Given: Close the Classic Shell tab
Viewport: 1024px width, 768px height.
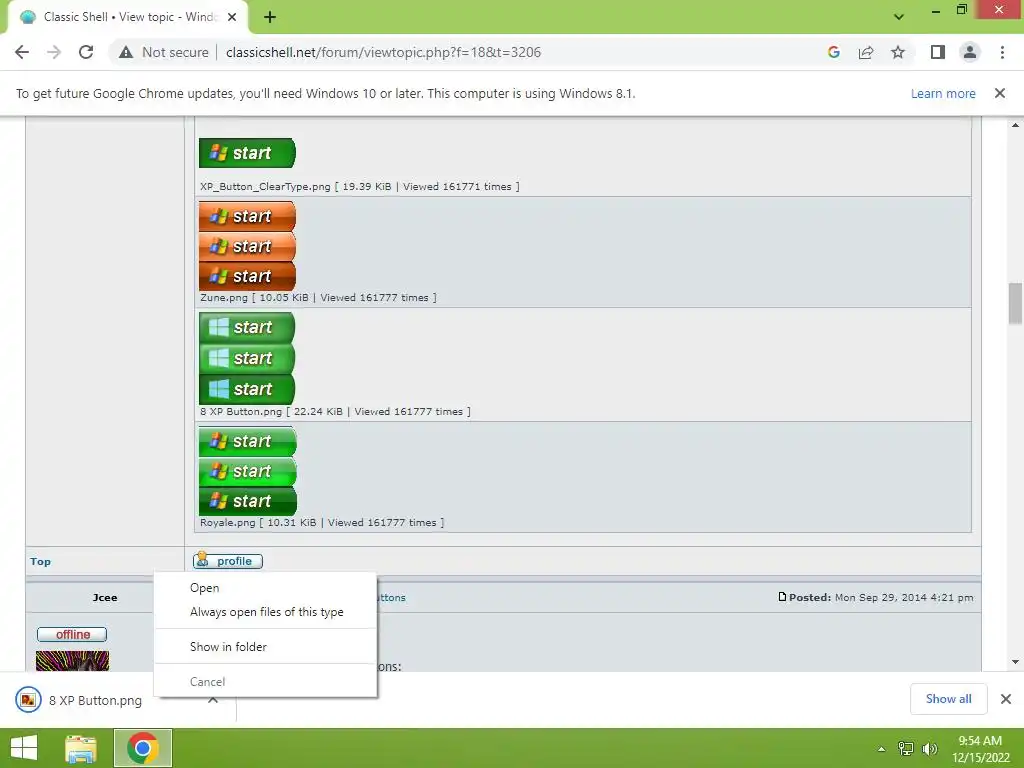Looking at the screenshot, I should [x=232, y=18].
